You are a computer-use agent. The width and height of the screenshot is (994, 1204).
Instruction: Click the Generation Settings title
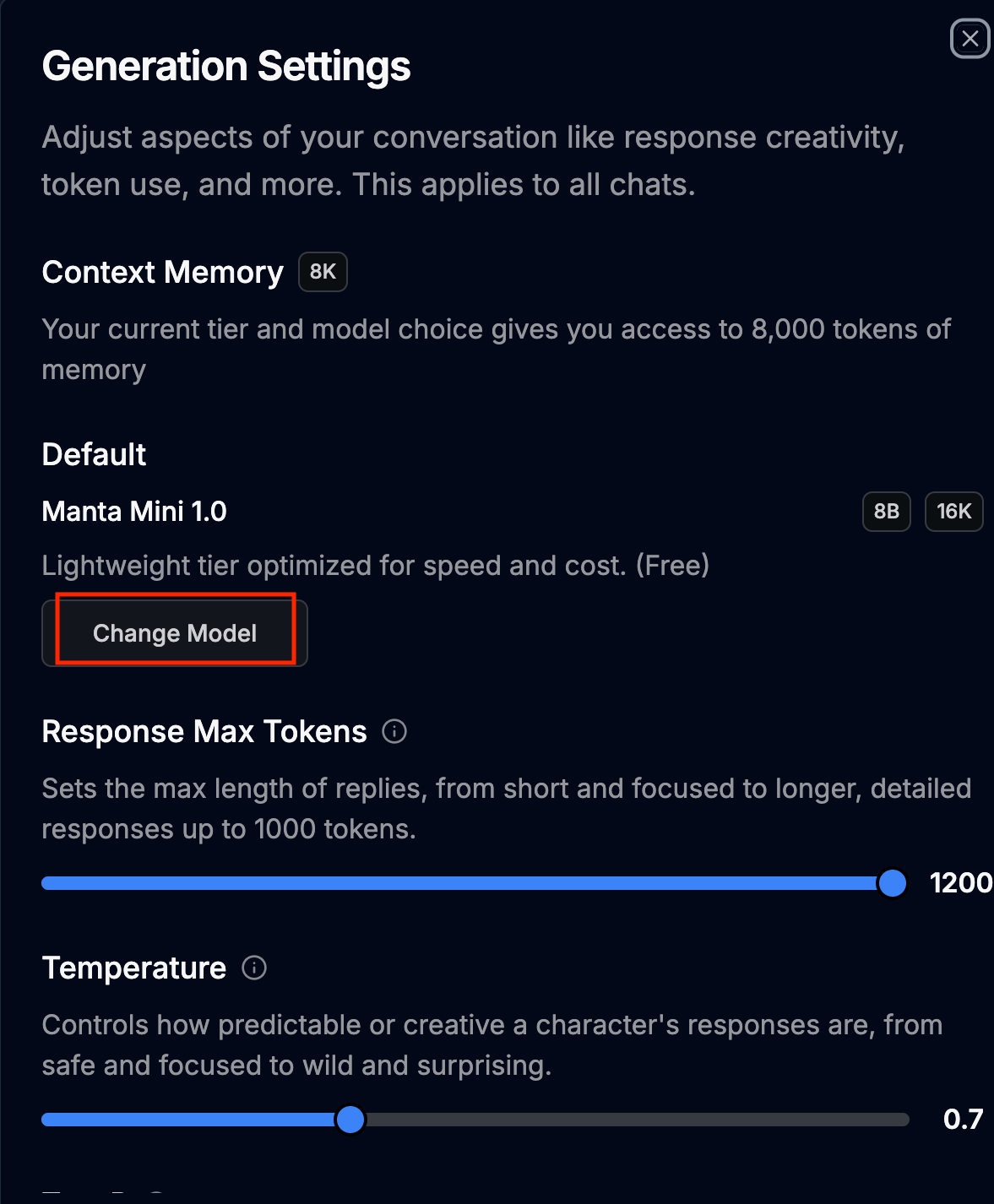click(226, 67)
